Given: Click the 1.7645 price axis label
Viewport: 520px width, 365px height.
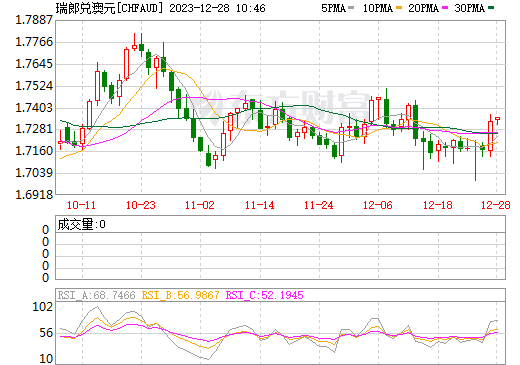Looking at the screenshot, I should [x=34, y=64].
